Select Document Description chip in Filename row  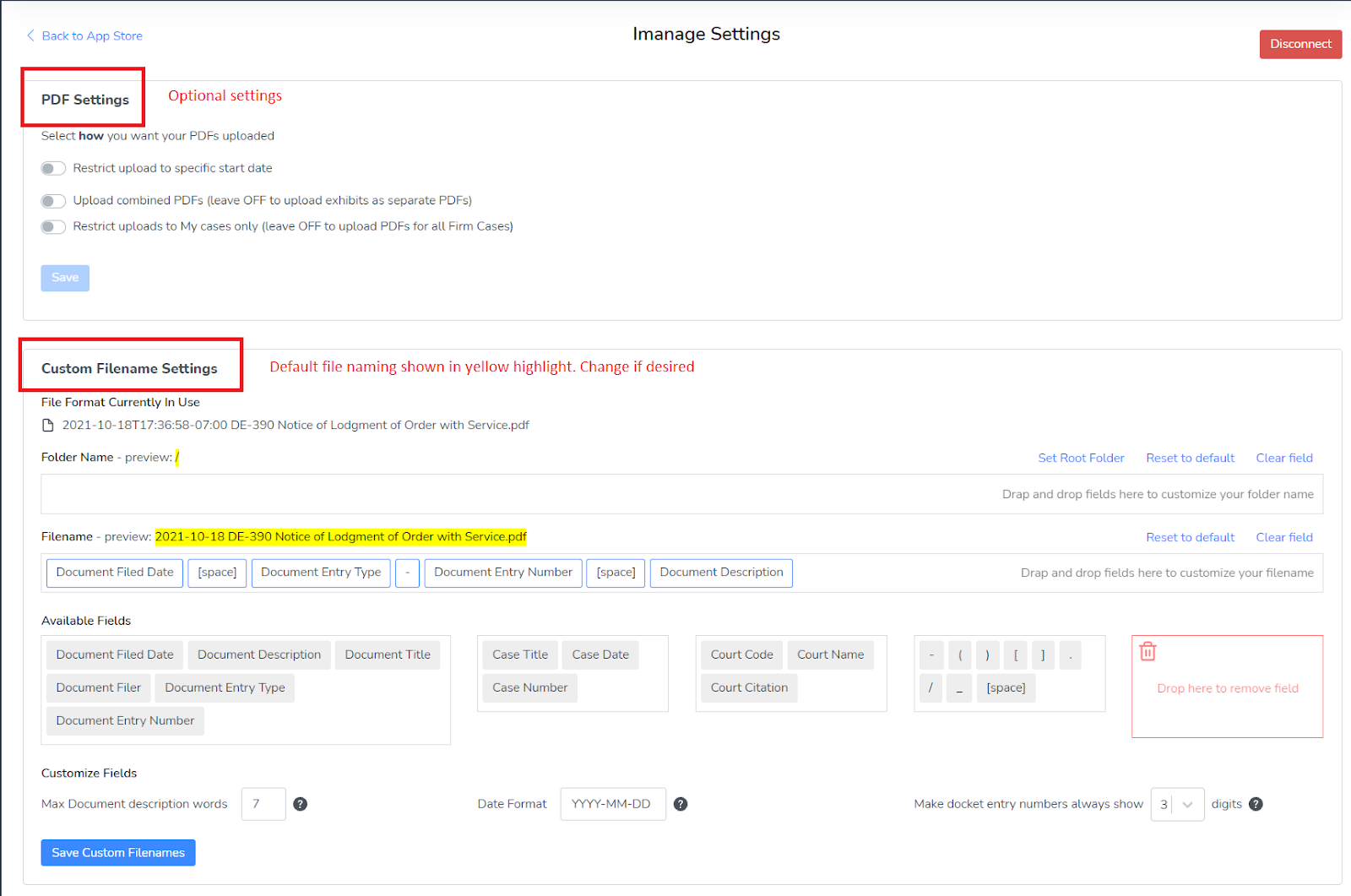(721, 573)
